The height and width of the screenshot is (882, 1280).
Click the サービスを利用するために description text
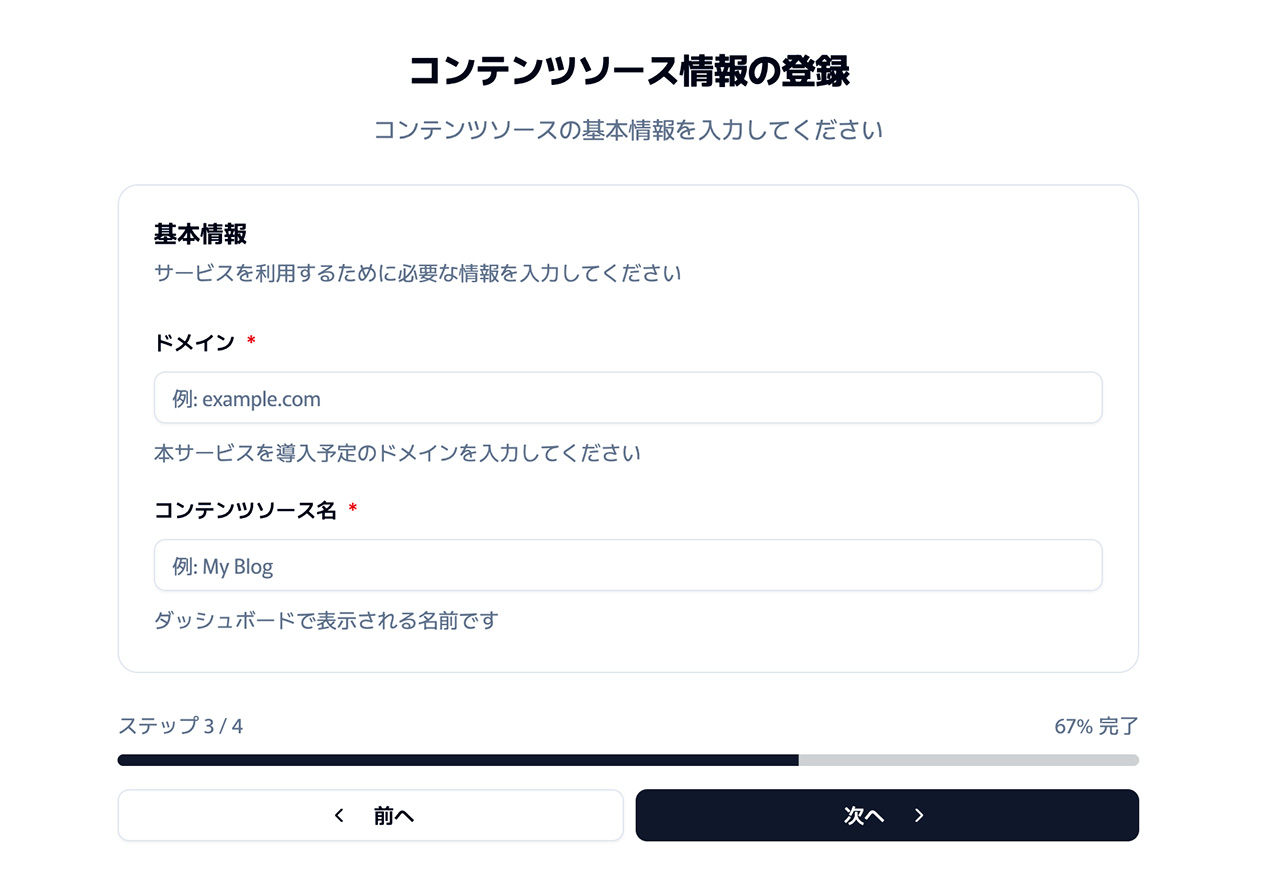(x=418, y=273)
